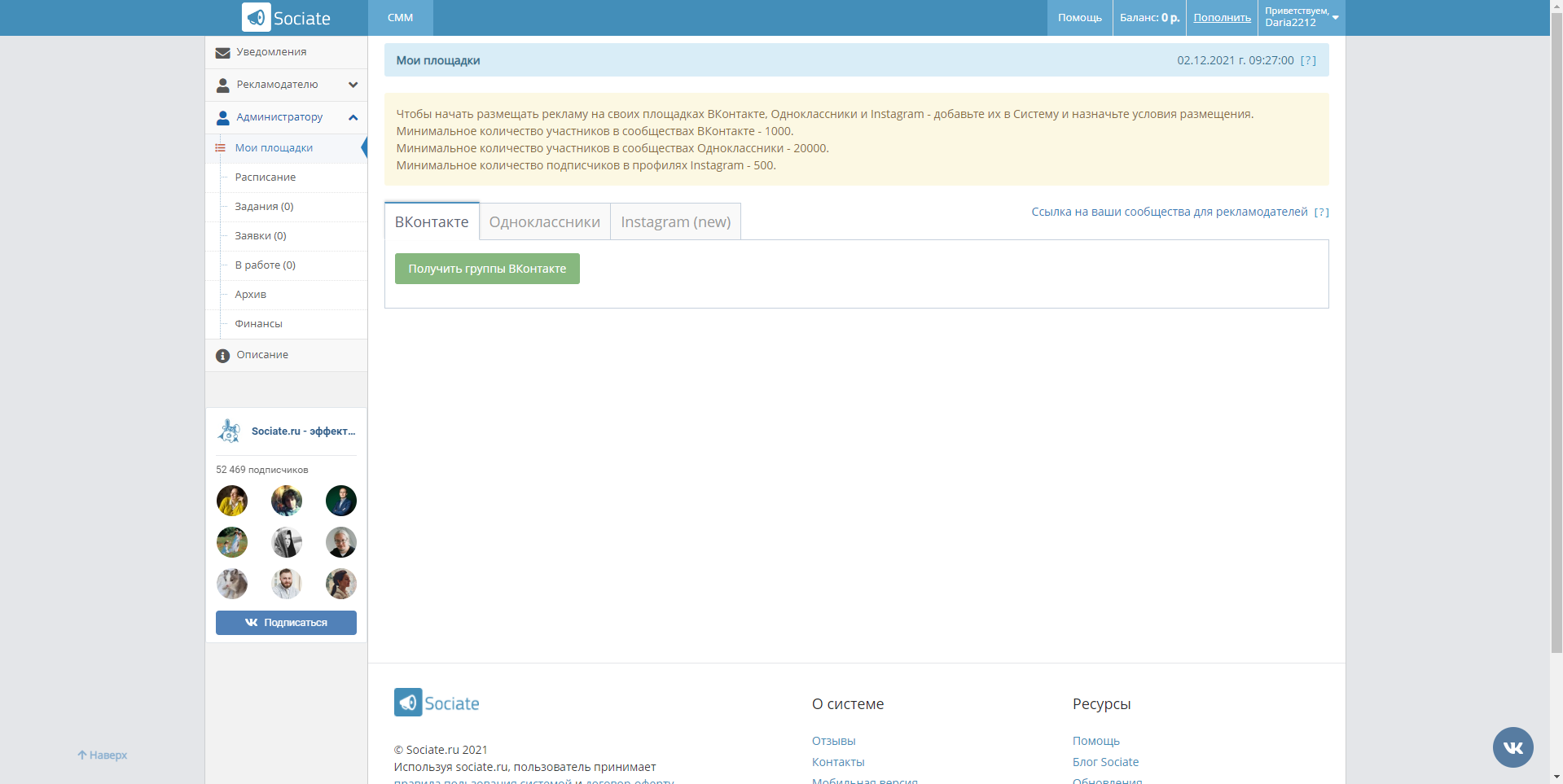
Task: Click the Баланс: 0 р. indicator
Action: (x=1149, y=17)
